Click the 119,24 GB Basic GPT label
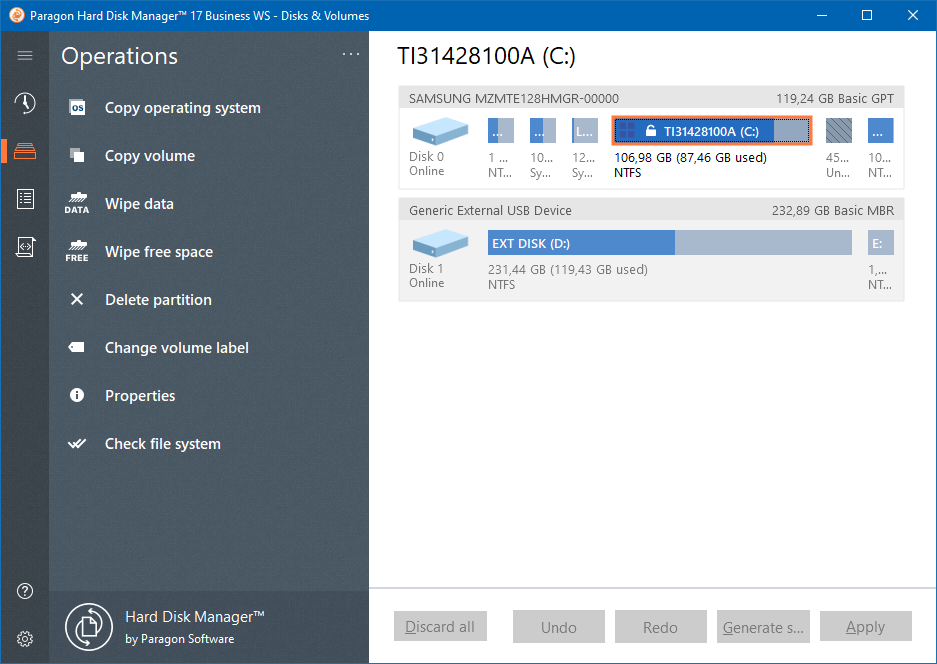The image size is (937, 664). 835,98
